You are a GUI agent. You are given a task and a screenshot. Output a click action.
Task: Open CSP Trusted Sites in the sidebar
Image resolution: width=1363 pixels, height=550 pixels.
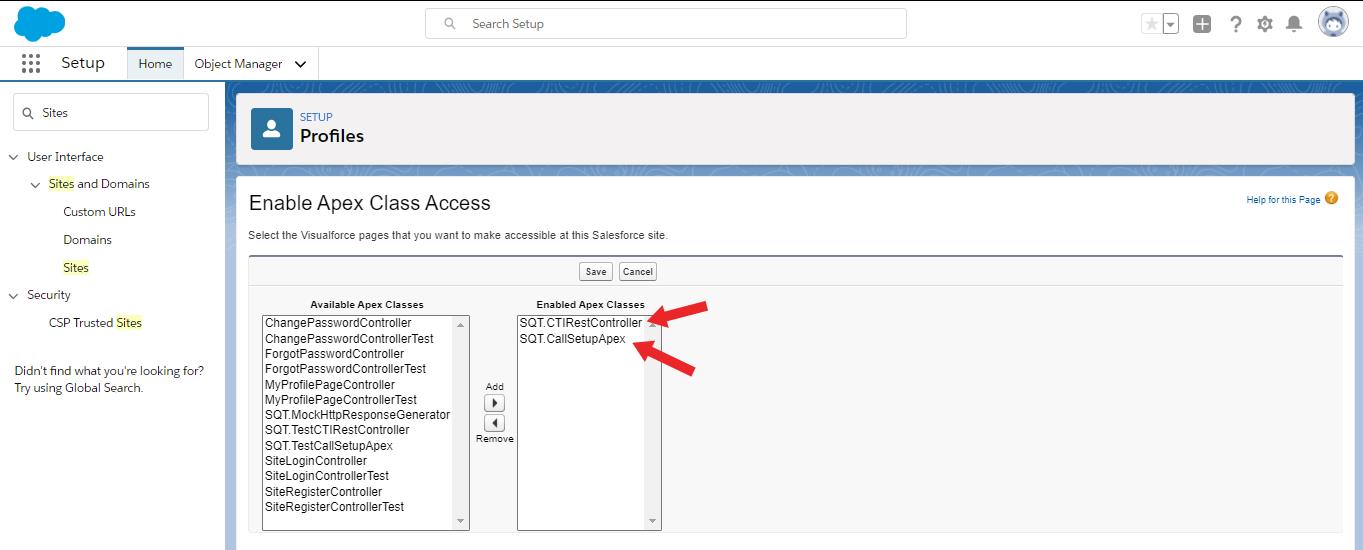[95, 322]
